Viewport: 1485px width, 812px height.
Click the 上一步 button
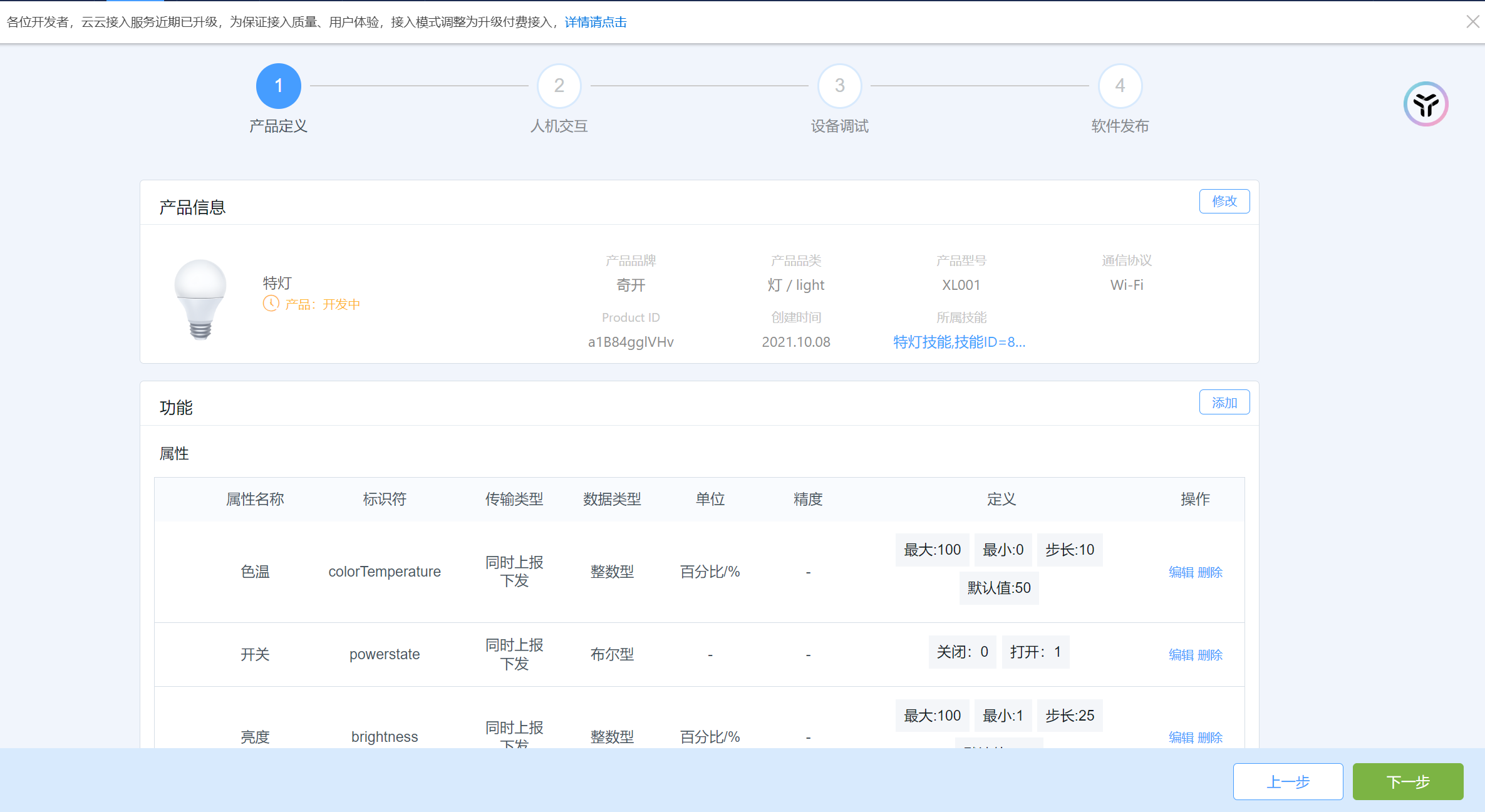point(1288,781)
